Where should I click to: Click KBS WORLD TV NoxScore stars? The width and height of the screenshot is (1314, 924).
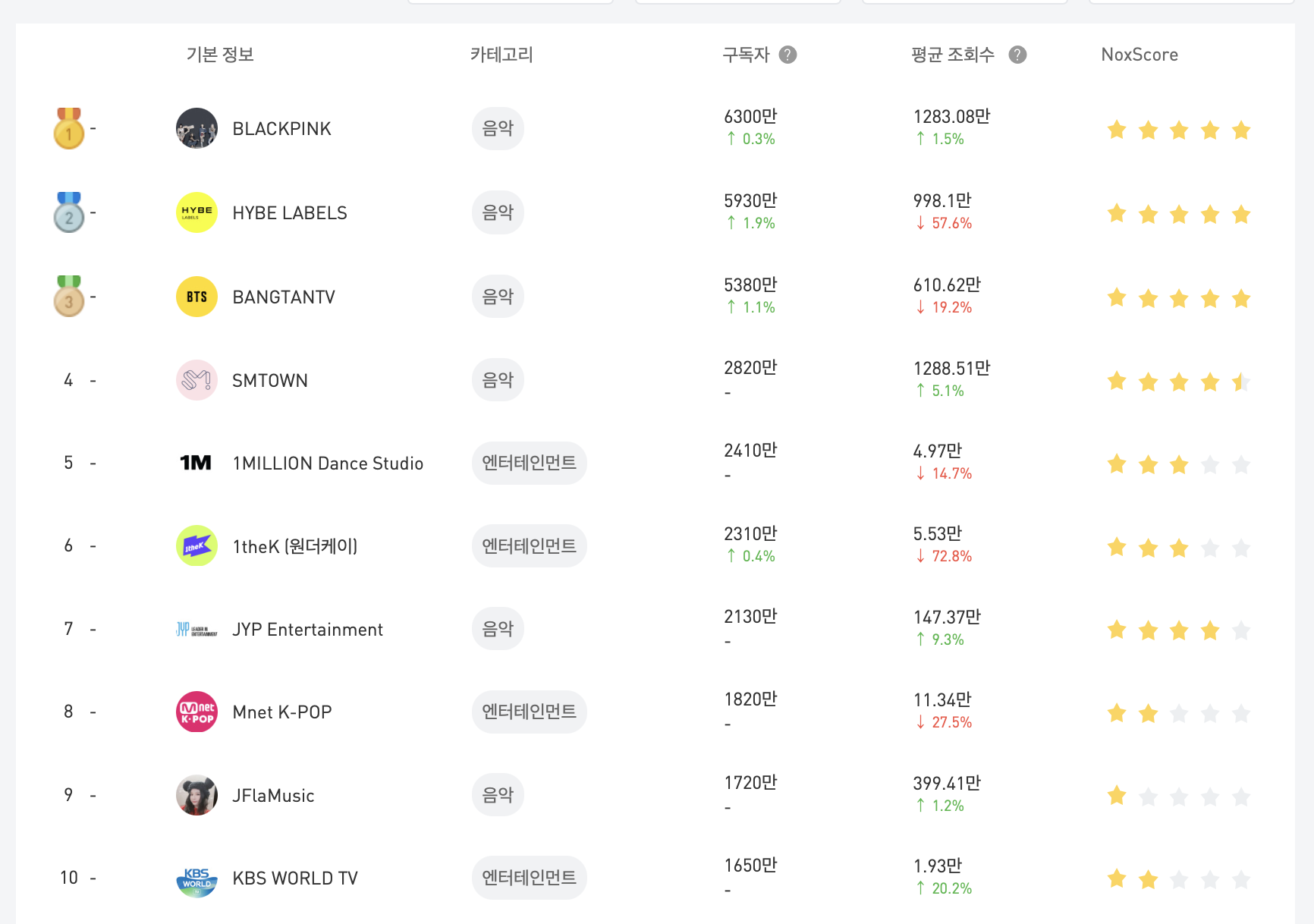[1179, 879]
